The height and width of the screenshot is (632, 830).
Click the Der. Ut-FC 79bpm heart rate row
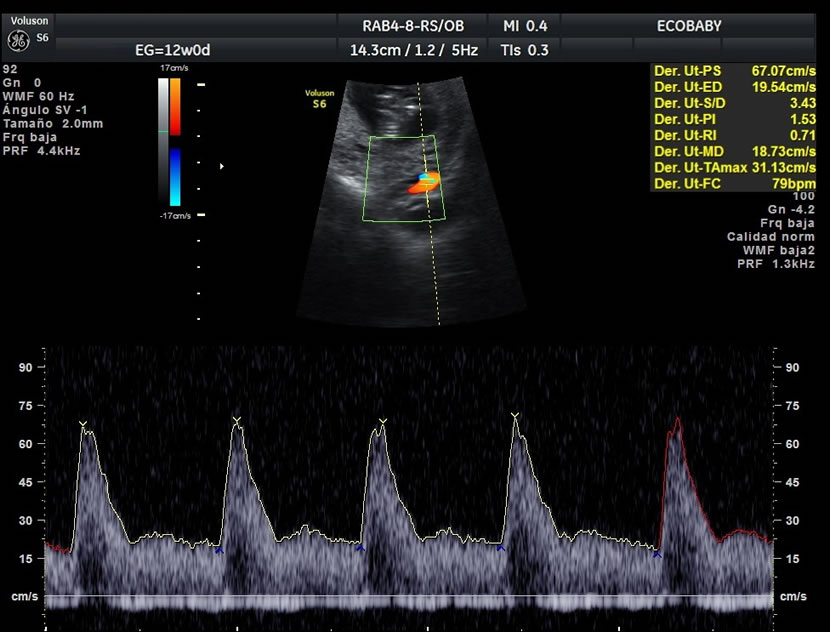click(x=734, y=181)
